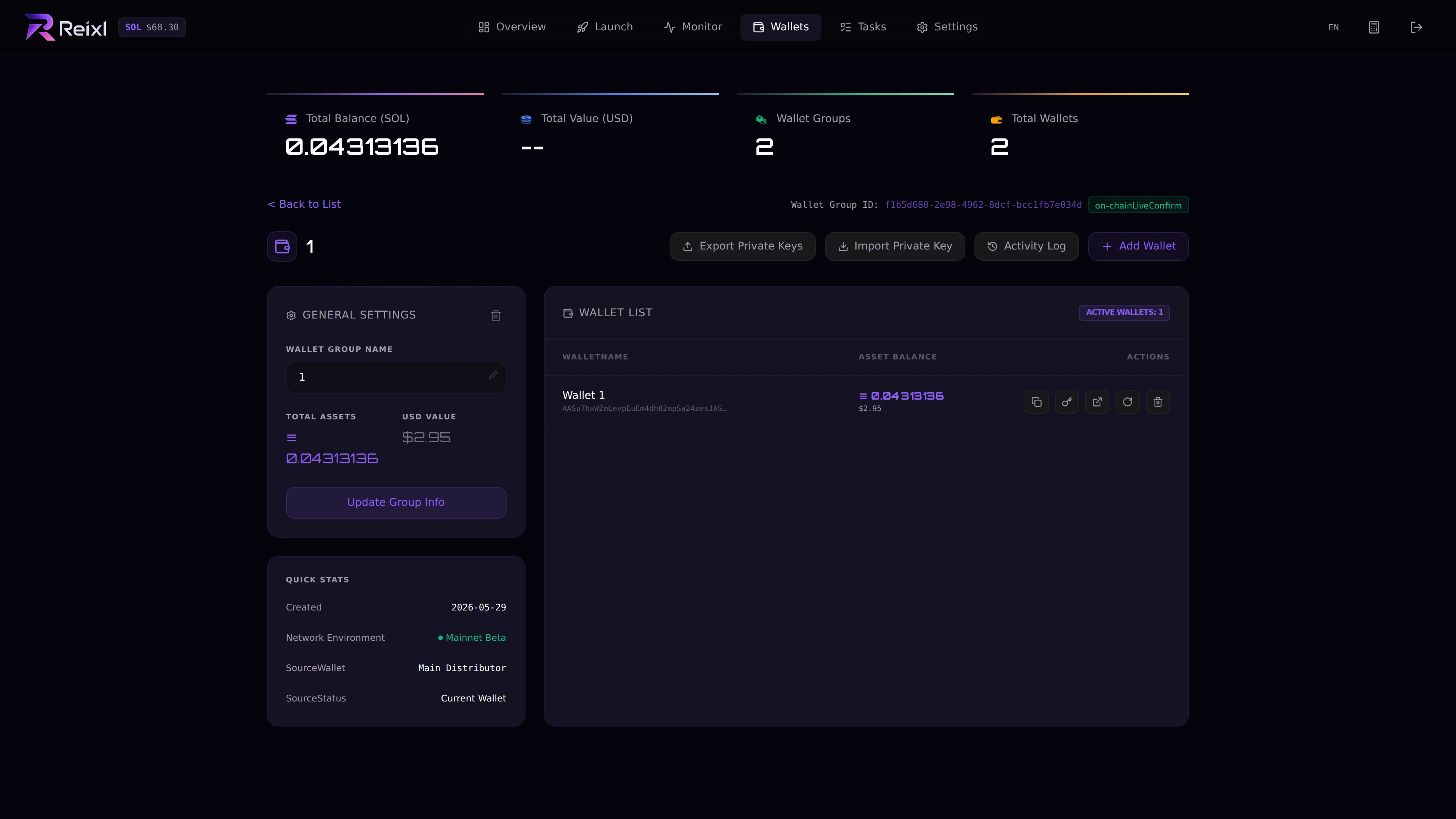Click the logout icon
This screenshot has height=819, width=1456.
pos(1417,27)
